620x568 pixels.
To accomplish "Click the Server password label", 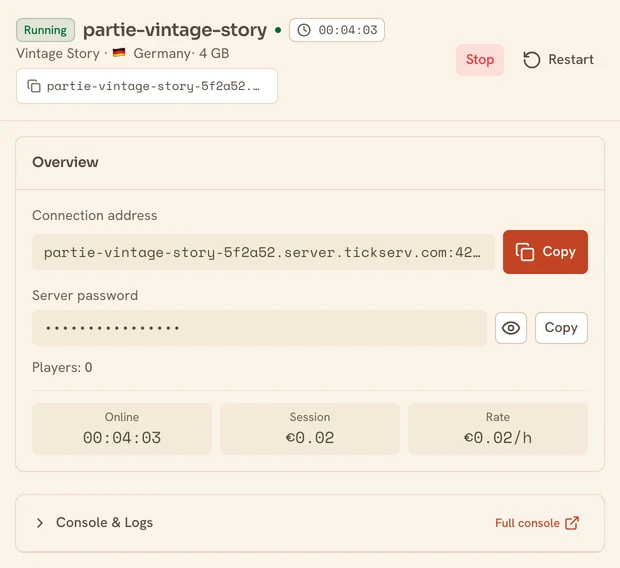I will [85, 295].
